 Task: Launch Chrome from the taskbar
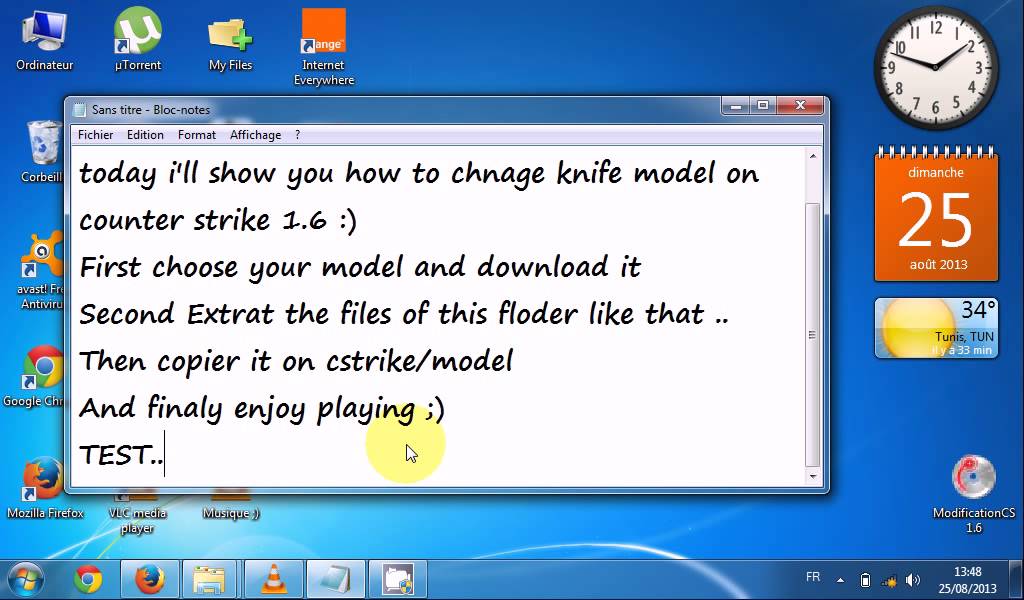tap(88, 579)
